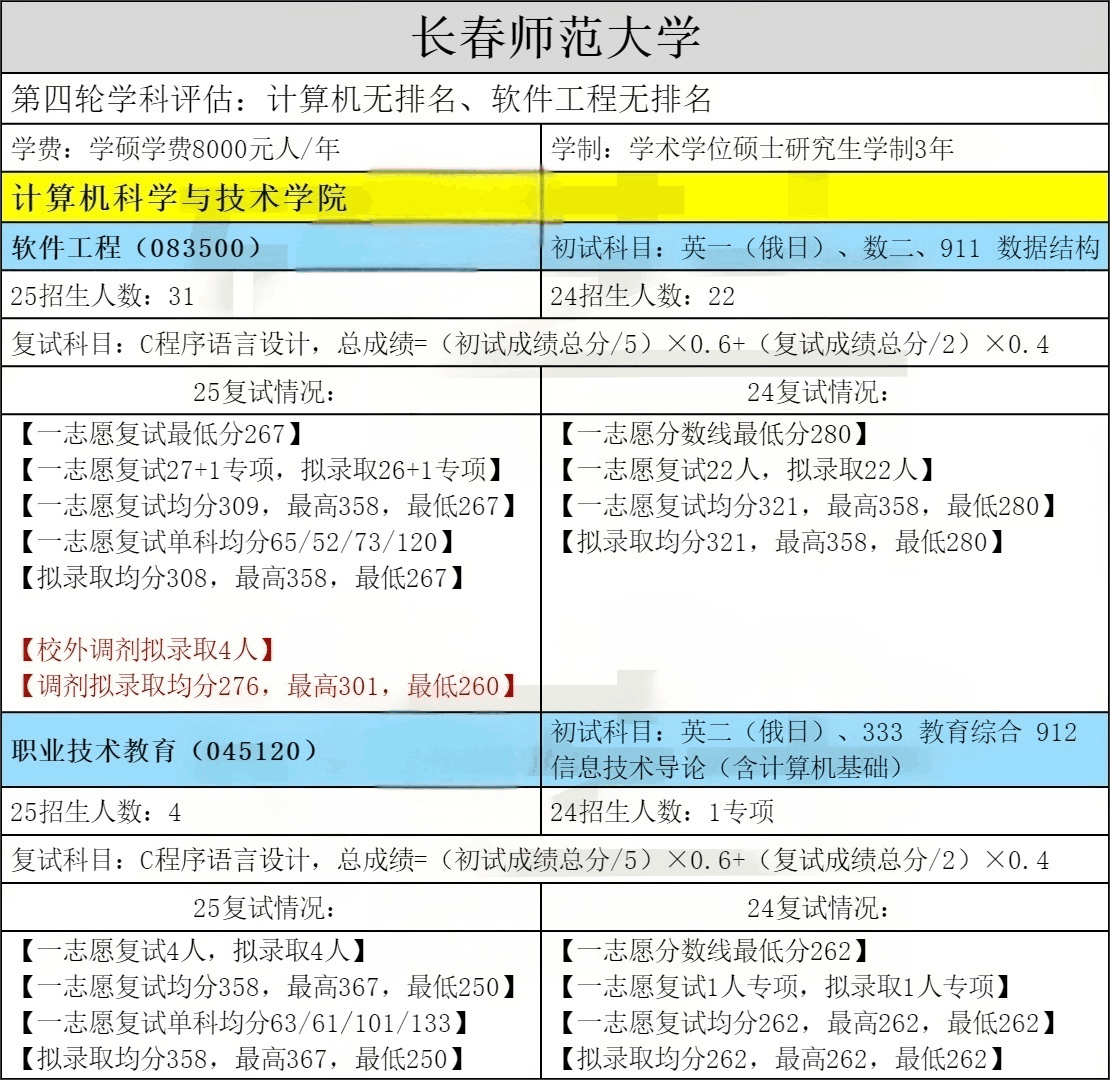The height and width of the screenshot is (1080, 1110).
Task: Click the 一志愿分数线最低分280 line
Action: (710, 434)
